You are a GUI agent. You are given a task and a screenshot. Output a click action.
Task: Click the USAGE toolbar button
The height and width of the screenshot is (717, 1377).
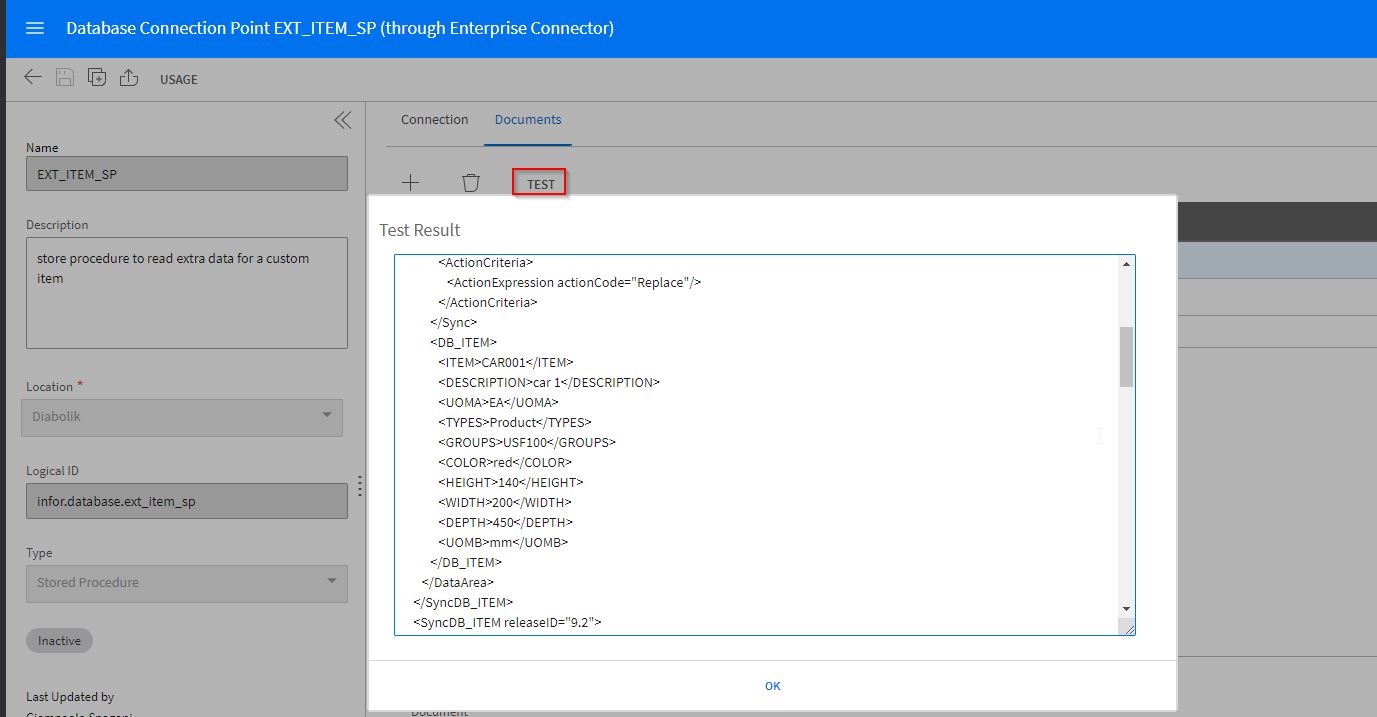coord(179,79)
